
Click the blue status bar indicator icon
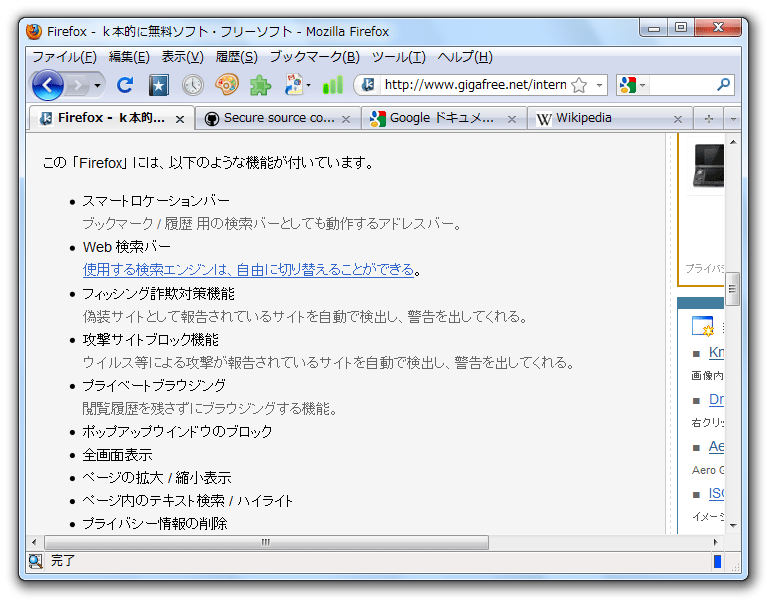pos(717,561)
